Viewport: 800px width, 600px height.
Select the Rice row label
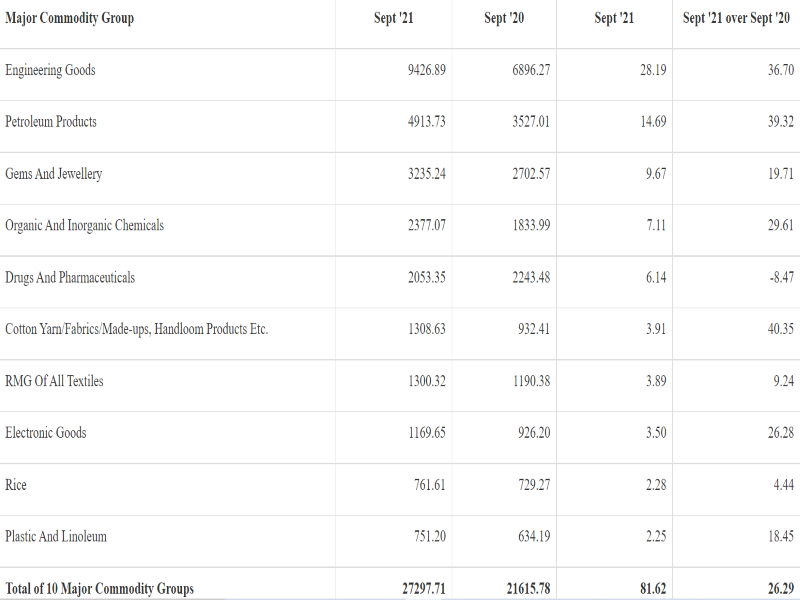(16, 485)
